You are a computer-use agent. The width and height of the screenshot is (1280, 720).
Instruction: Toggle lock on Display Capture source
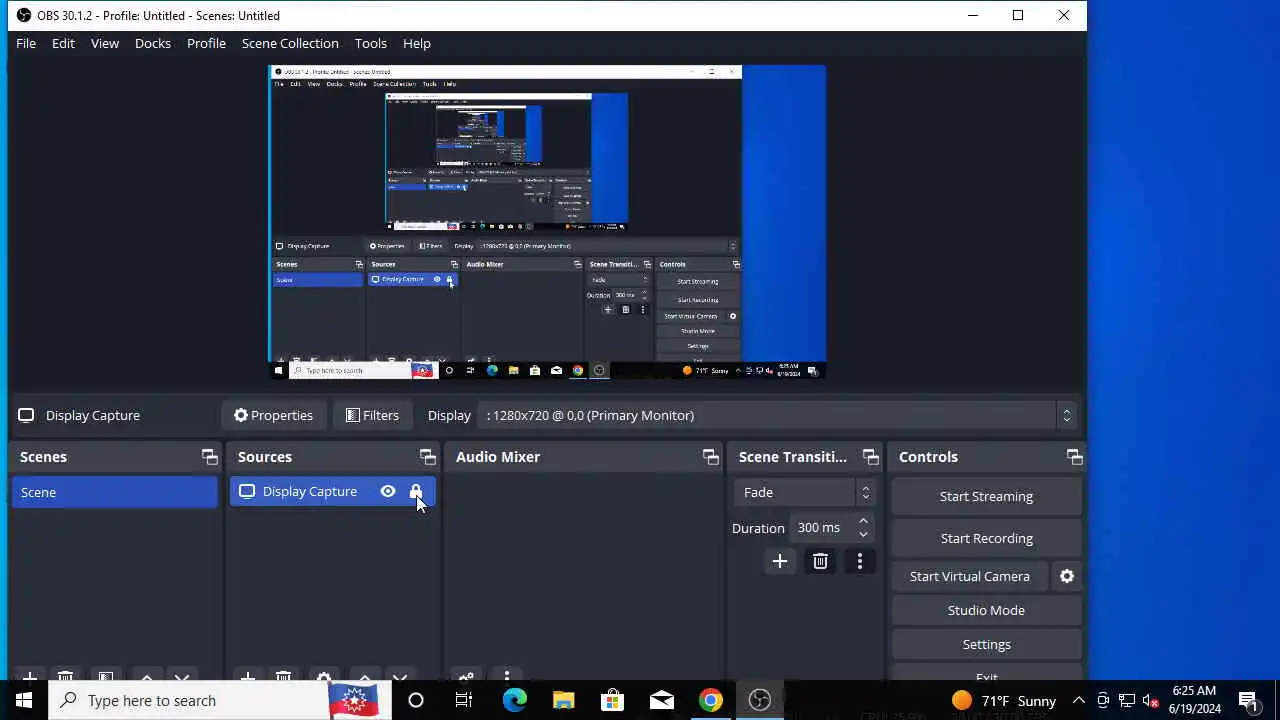[416, 491]
